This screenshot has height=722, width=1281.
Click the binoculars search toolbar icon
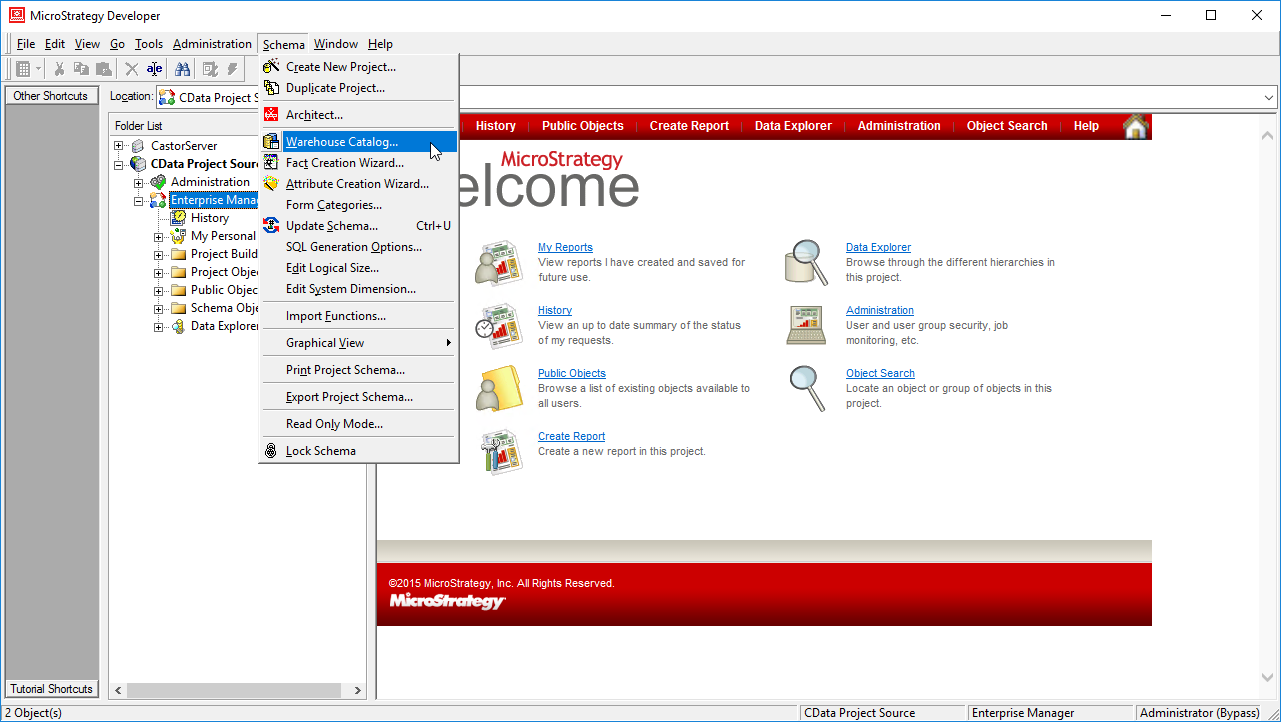182,69
